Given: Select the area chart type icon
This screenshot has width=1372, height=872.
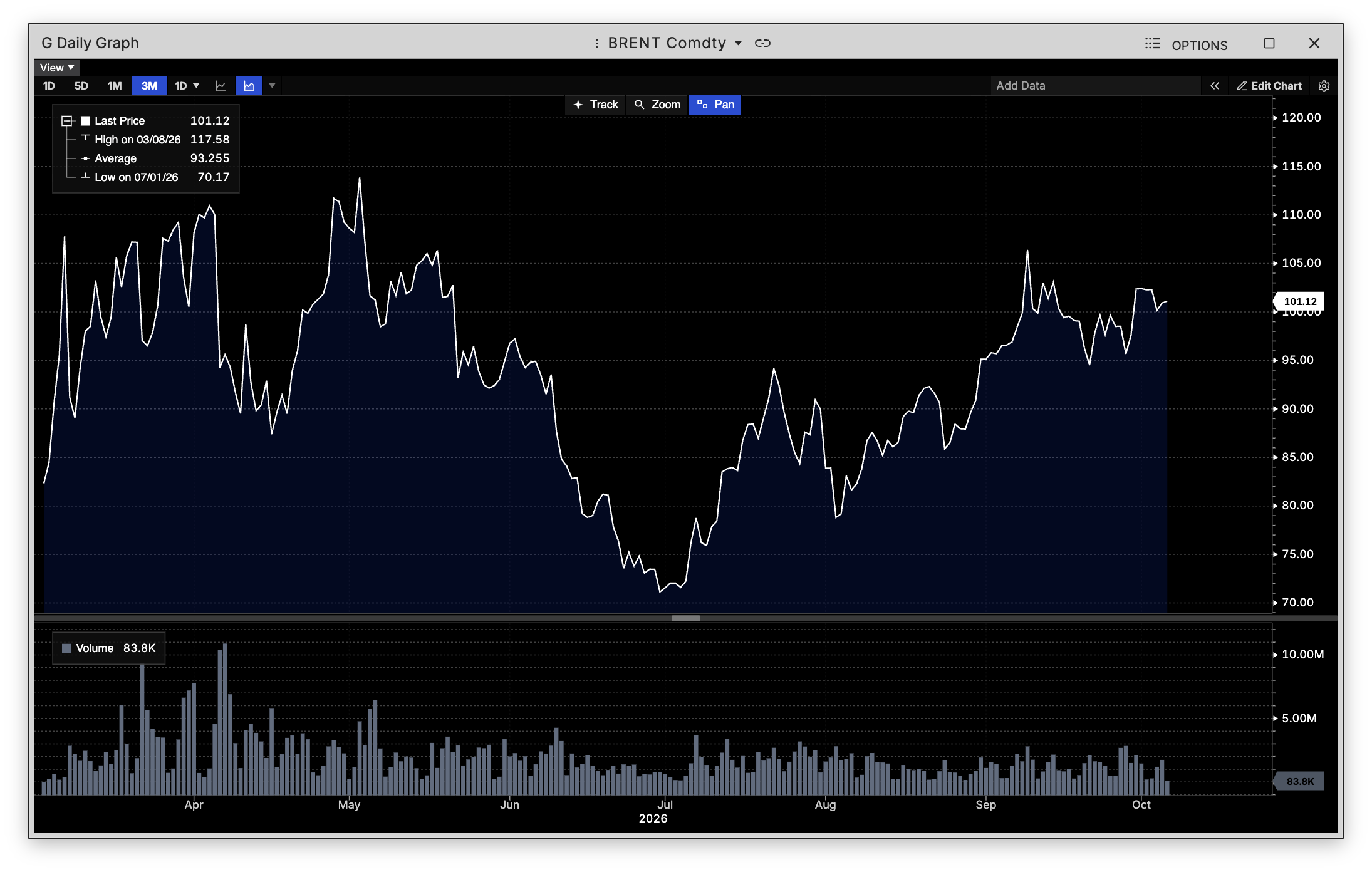Looking at the screenshot, I should (249, 86).
